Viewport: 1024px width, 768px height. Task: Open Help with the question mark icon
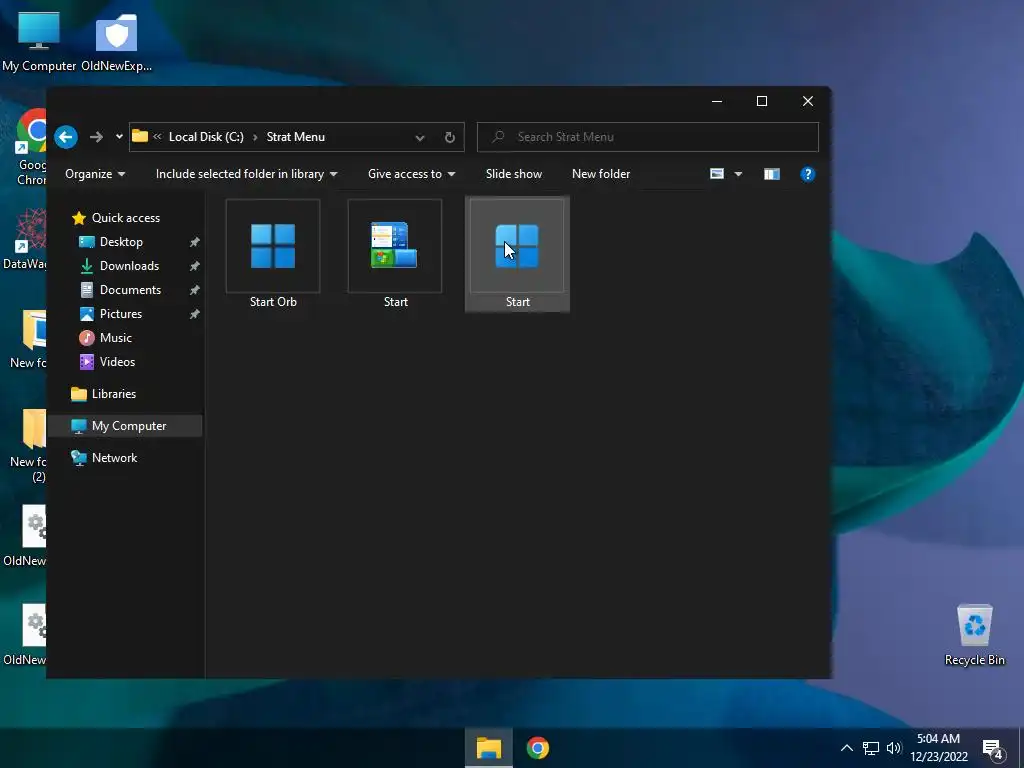pos(808,174)
